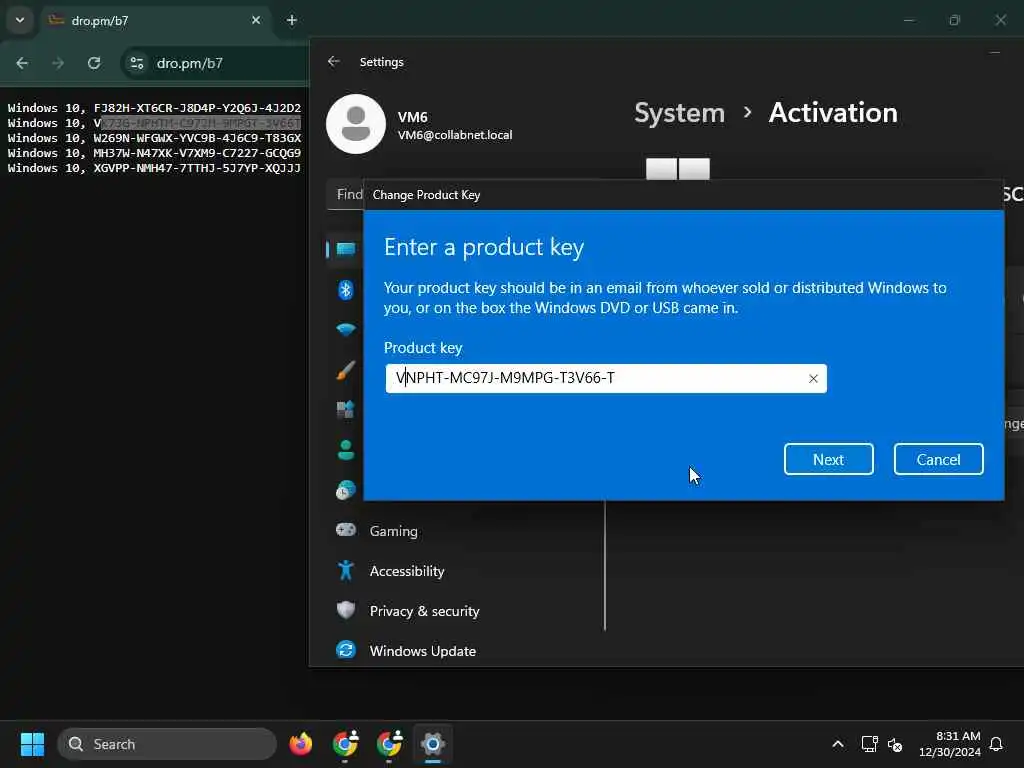Open Accounts person icon in sidebar
This screenshot has height=768, width=1024.
[x=345, y=449]
